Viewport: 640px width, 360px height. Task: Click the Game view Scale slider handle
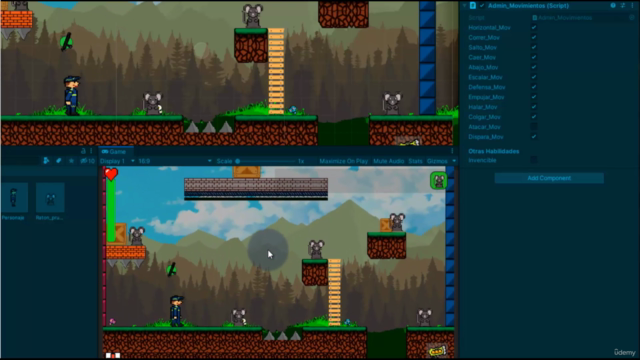pos(238,161)
